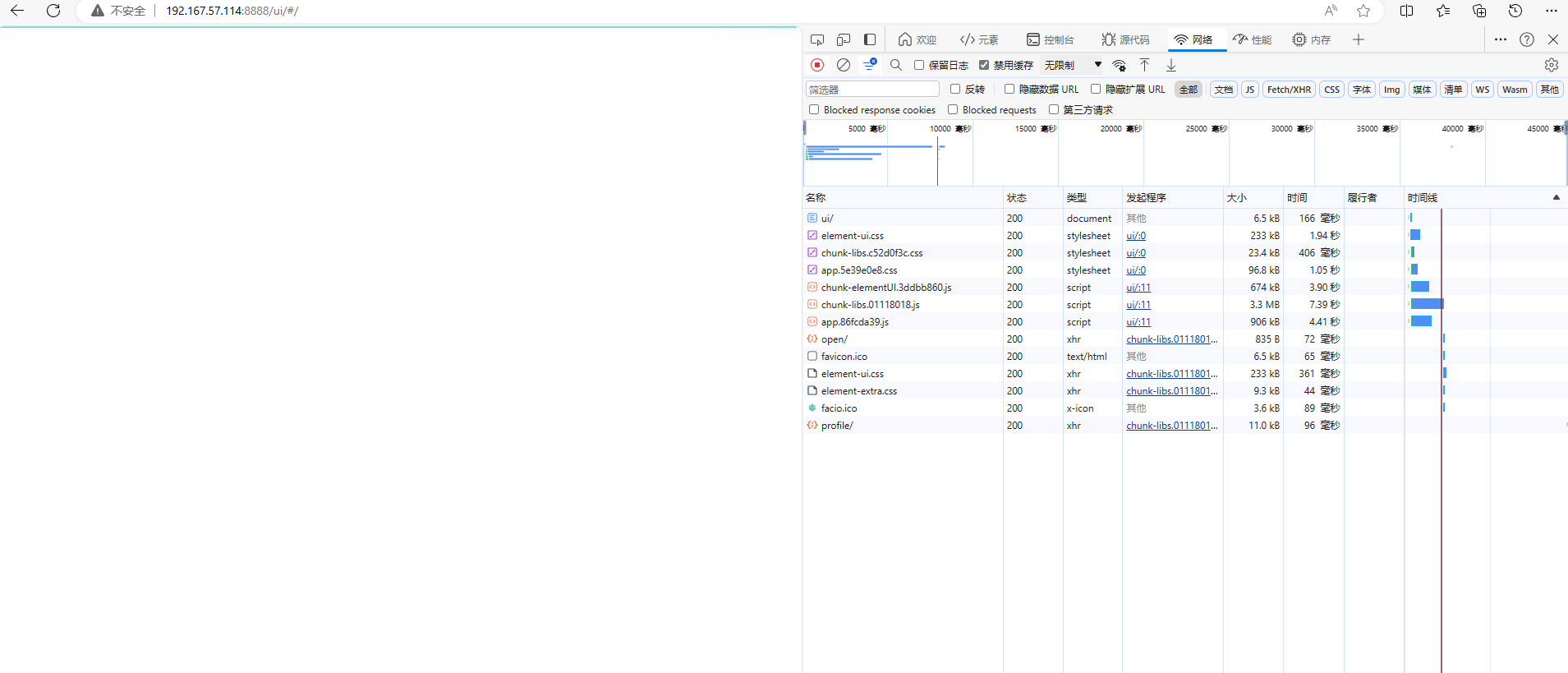Add a new DevTools tab with plus

tap(1359, 39)
